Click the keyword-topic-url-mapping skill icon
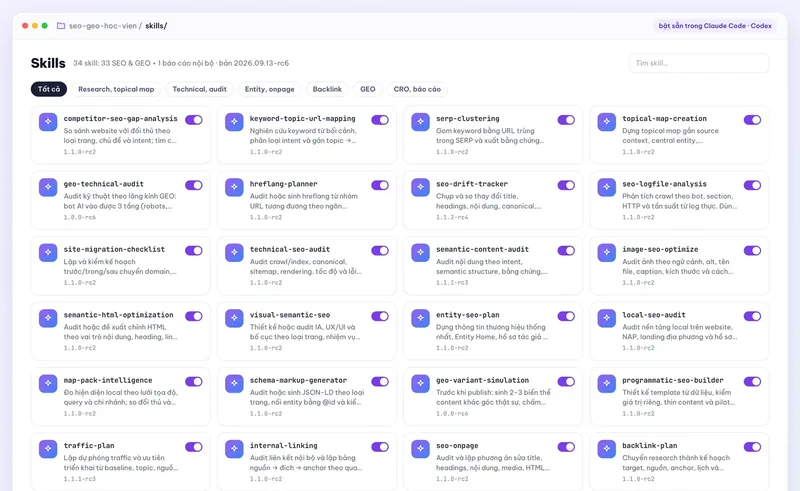The image size is (800, 491). [x=234, y=121]
